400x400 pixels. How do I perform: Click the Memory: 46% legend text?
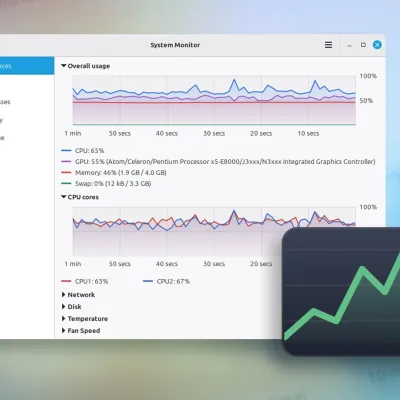point(121,173)
